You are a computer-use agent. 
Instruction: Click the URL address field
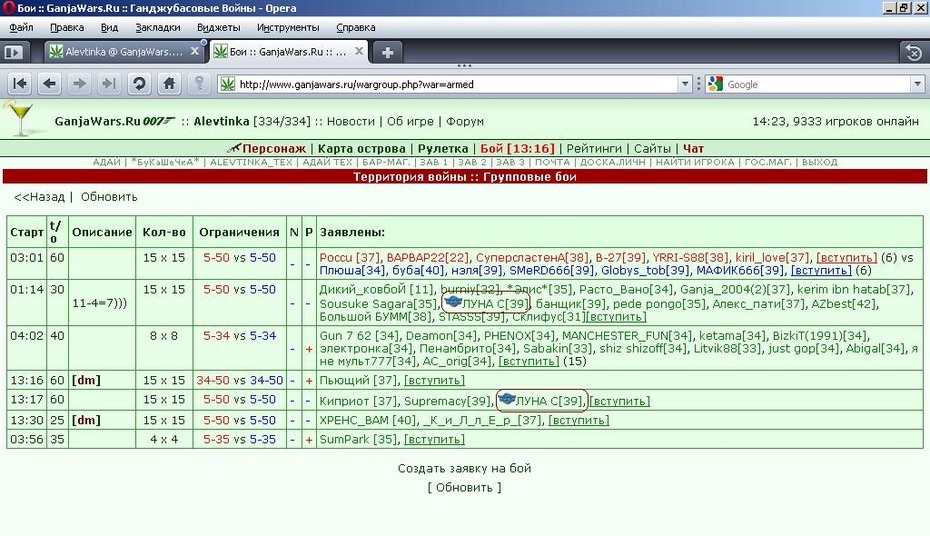pyautogui.click(x=457, y=84)
